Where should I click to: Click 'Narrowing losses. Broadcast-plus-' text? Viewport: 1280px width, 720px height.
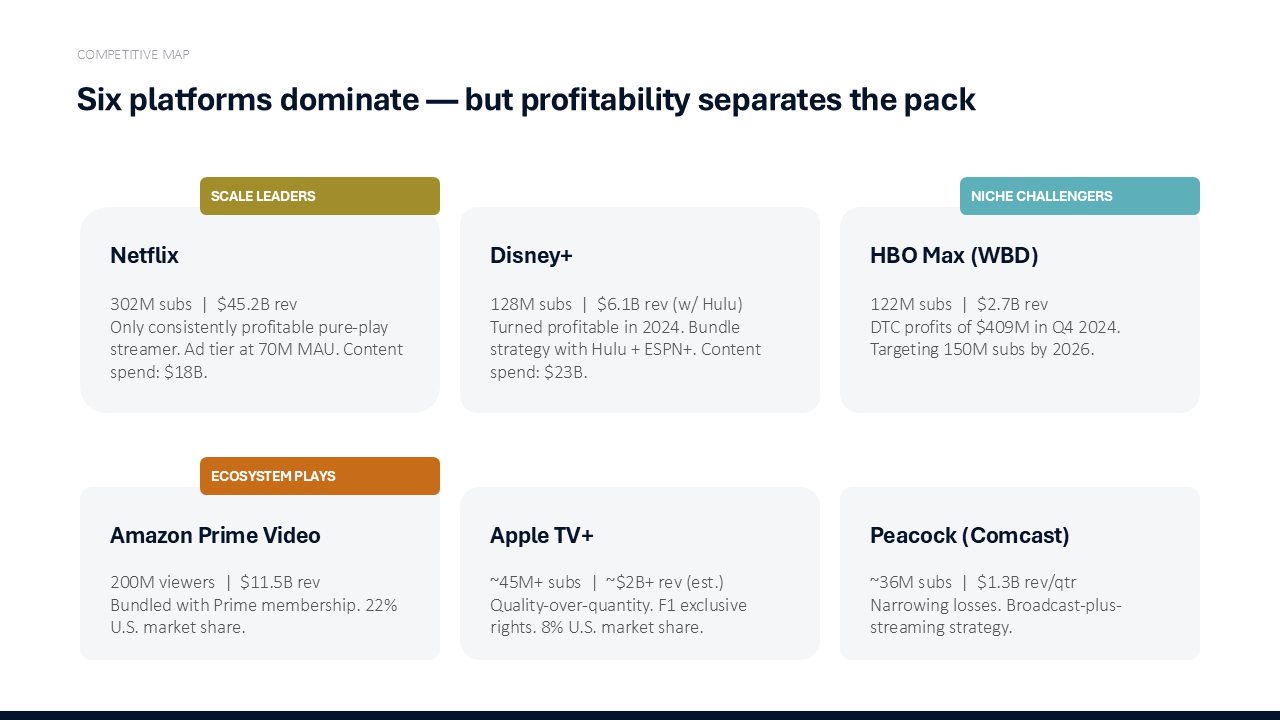(x=996, y=605)
